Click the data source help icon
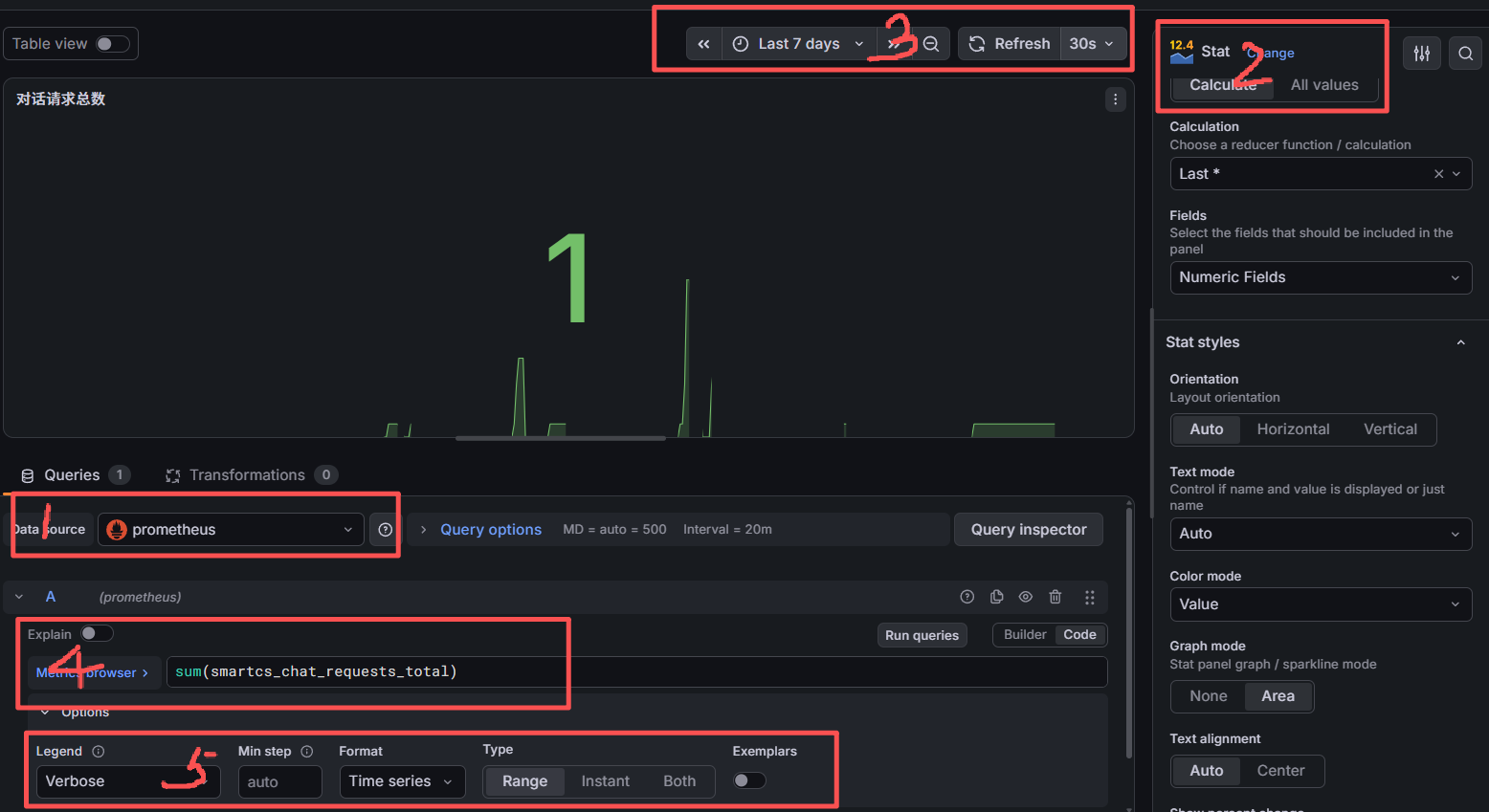Screen dimensions: 1489x812 click(385, 530)
